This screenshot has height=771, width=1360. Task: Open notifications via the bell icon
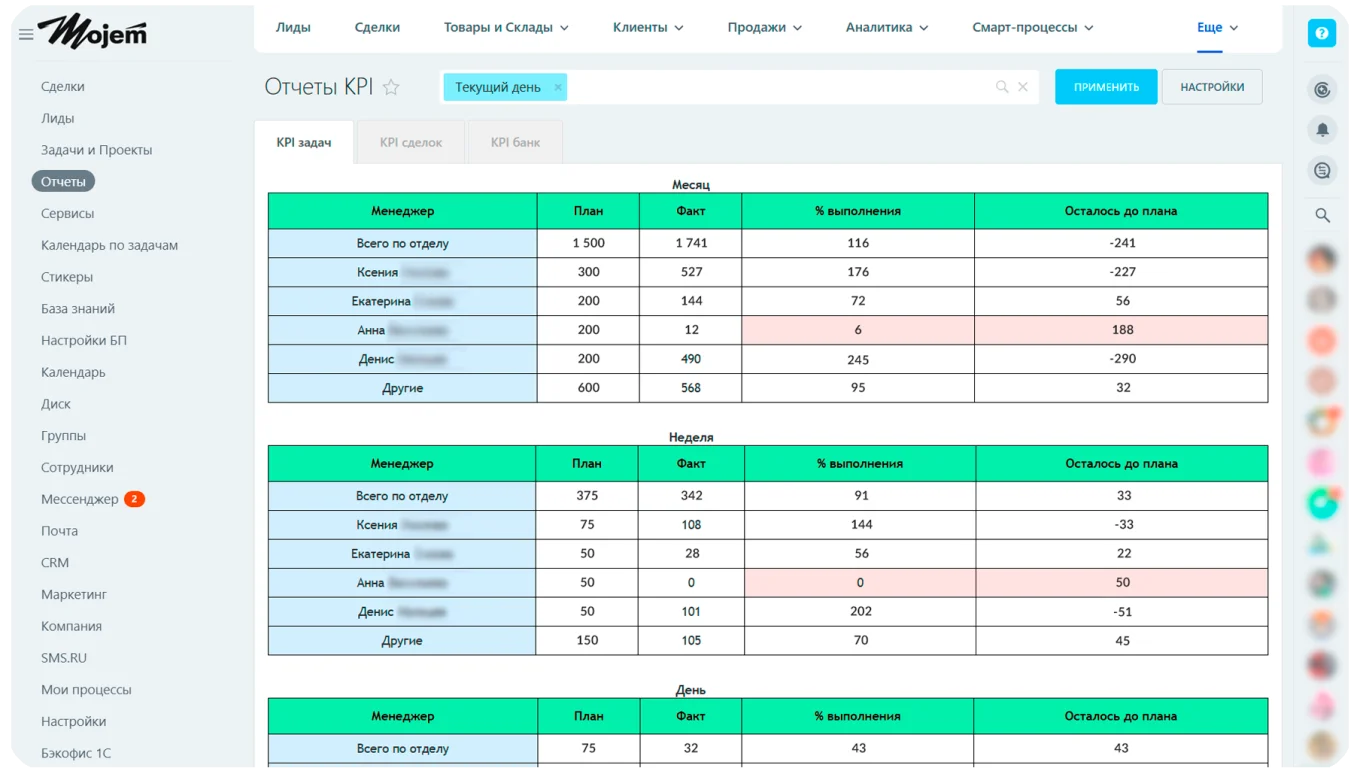[1322, 130]
